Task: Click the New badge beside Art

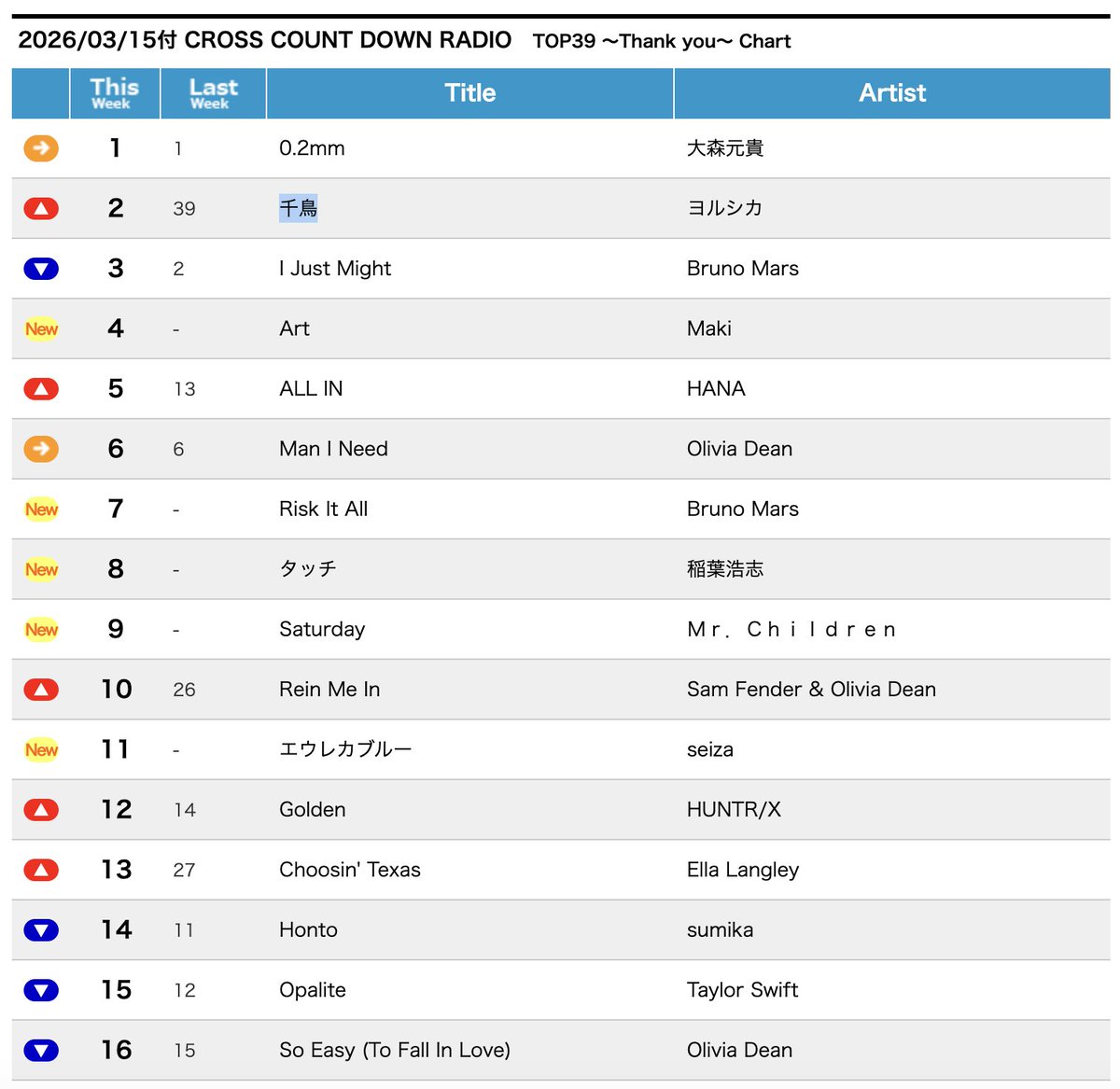Action: pyautogui.click(x=41, y=328)
